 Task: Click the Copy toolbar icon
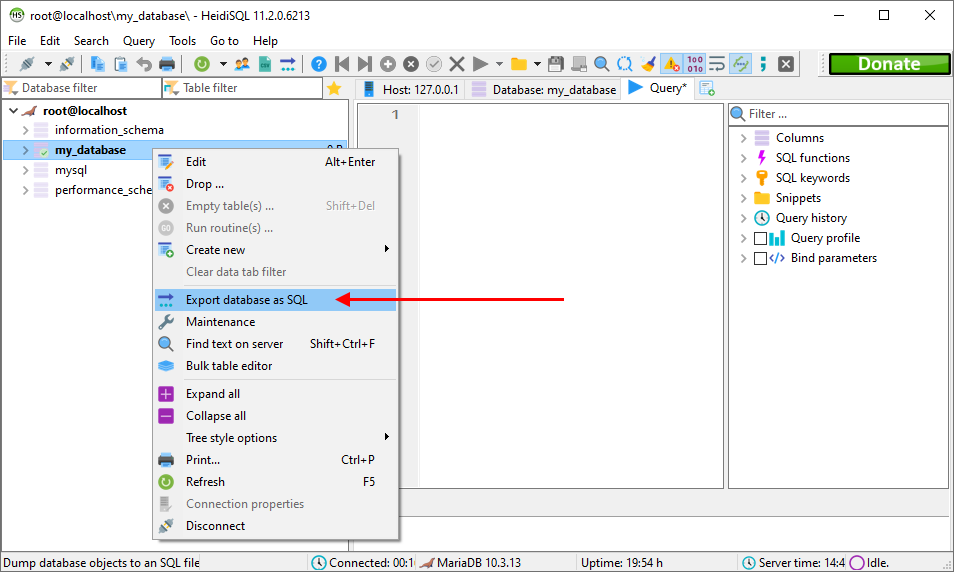tap(97, 64)
